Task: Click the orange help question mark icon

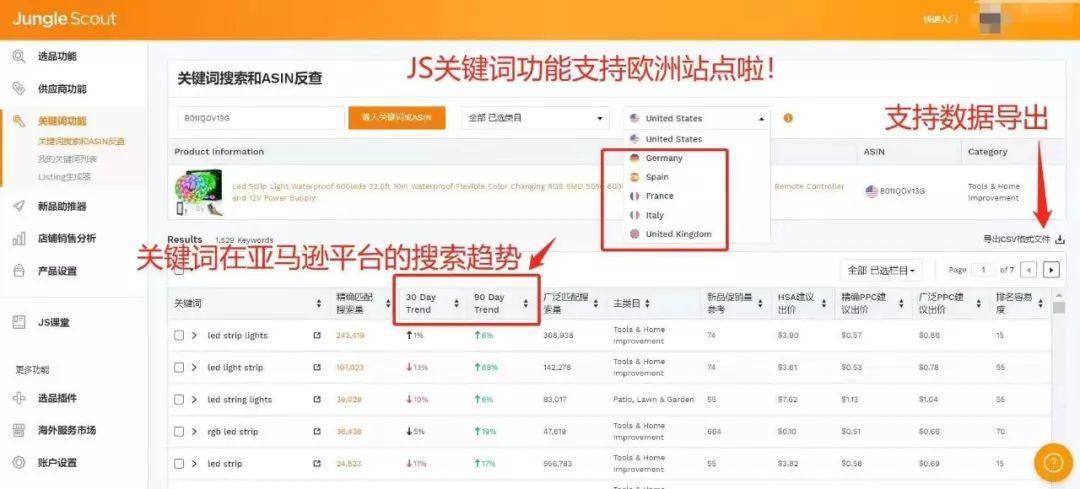Action: point(1053,463)
